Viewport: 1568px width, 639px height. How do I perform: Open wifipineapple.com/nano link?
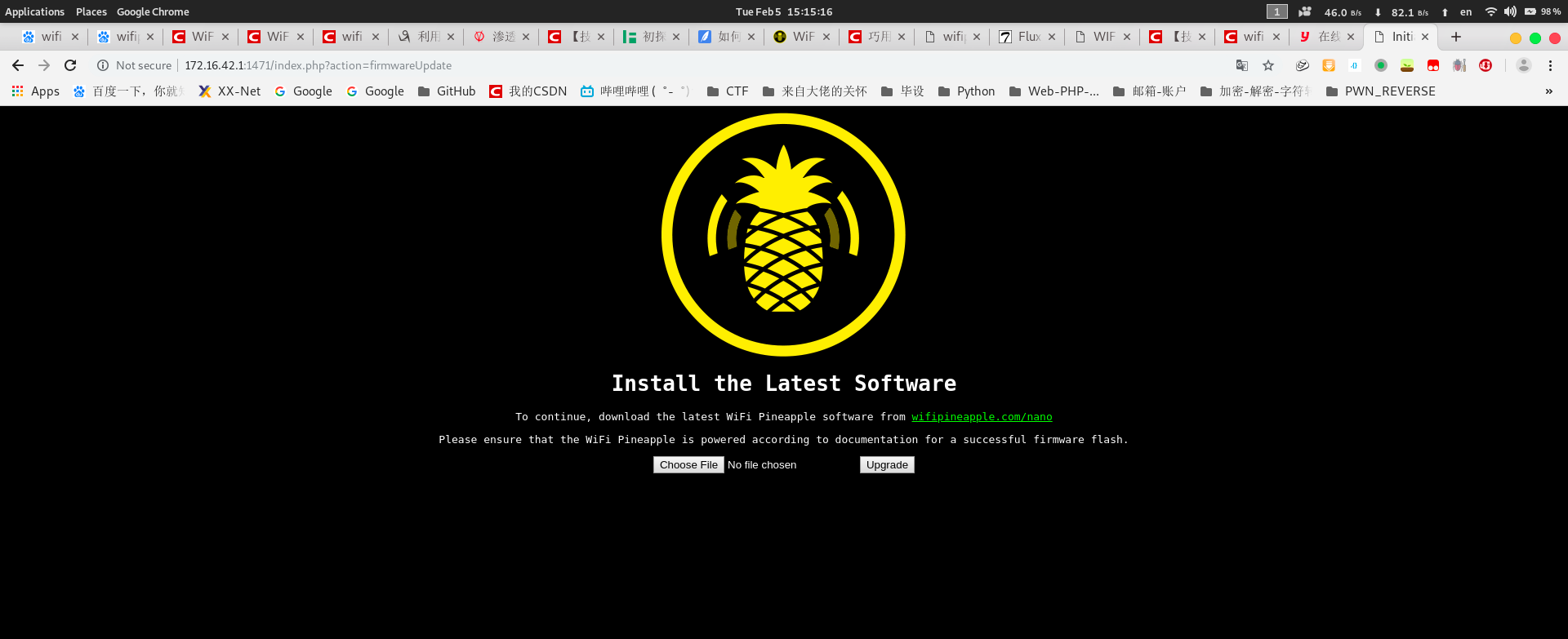tap(982, 417)
